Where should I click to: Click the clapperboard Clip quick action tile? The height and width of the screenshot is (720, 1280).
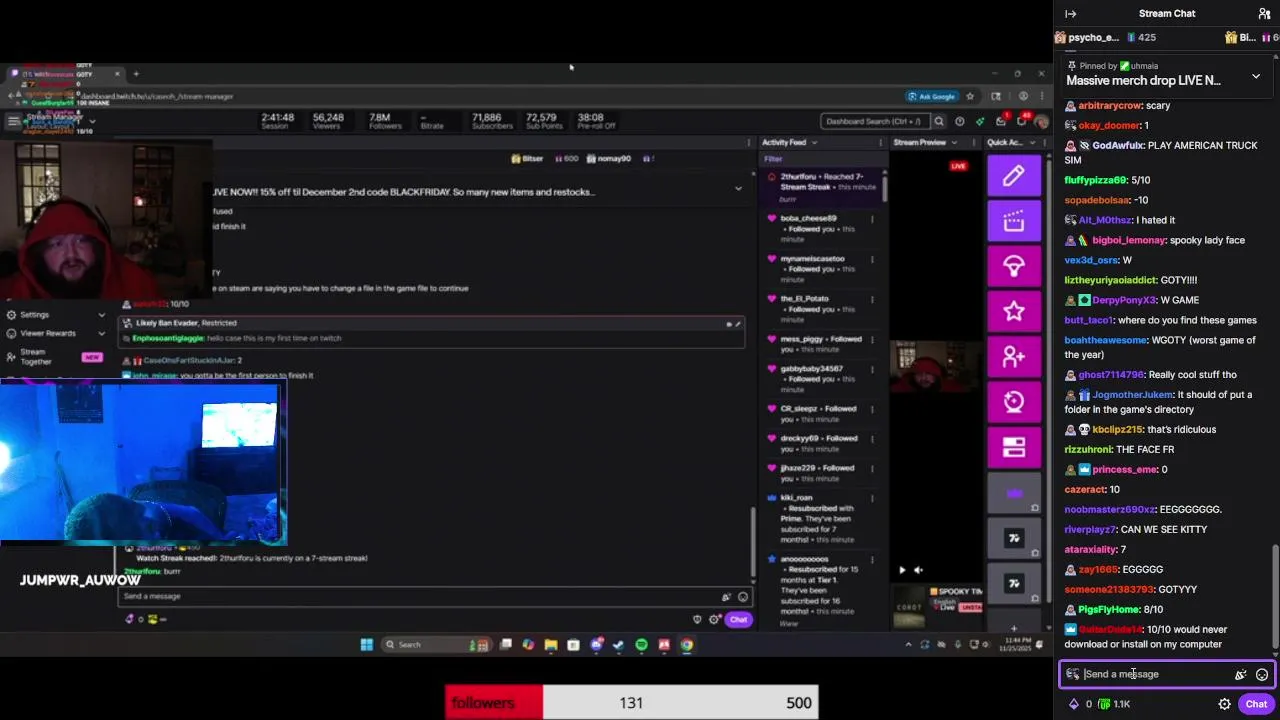(1014, 221)
